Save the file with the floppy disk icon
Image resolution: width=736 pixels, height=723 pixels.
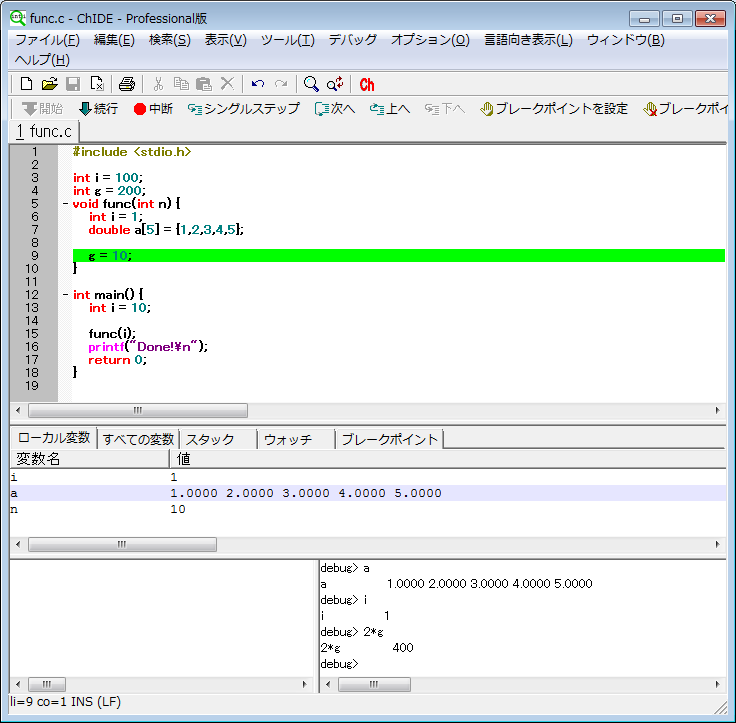pyautogui.click(x=73, y=84)
